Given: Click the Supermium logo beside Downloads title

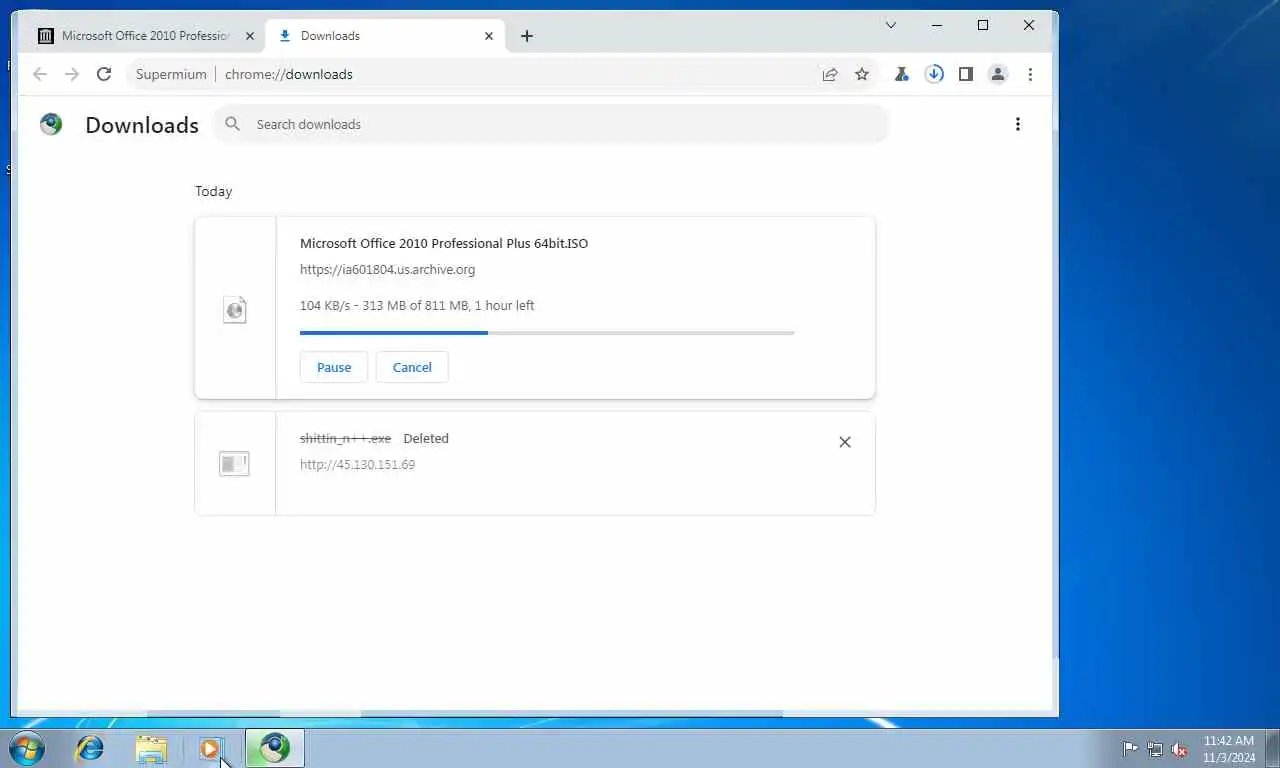Looking at the screenshot, I should (x=51, y=124).
